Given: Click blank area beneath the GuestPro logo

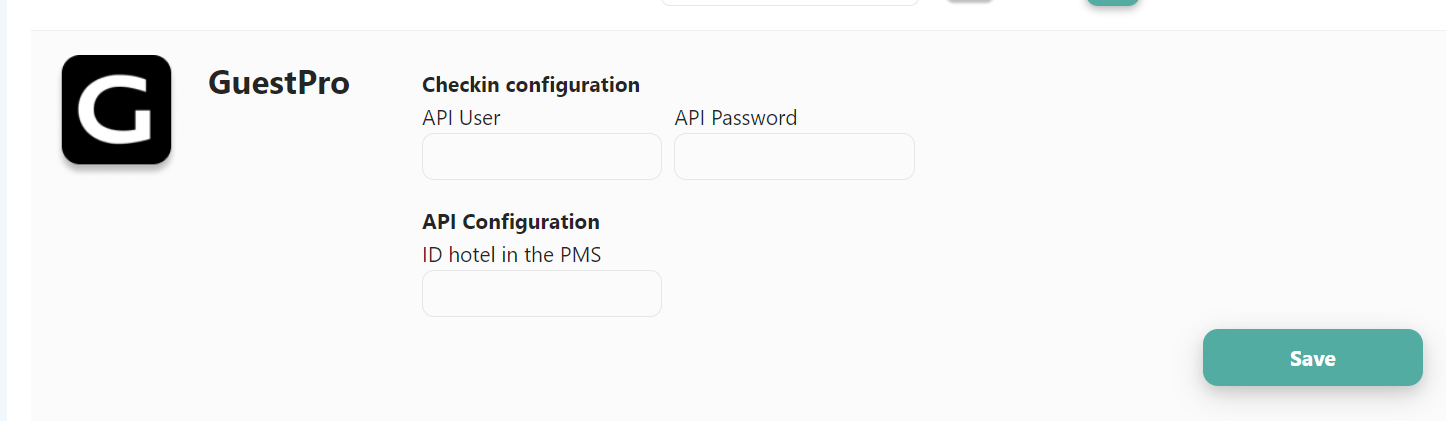Looking at the screenshot, I should click(x=116, y=290).
